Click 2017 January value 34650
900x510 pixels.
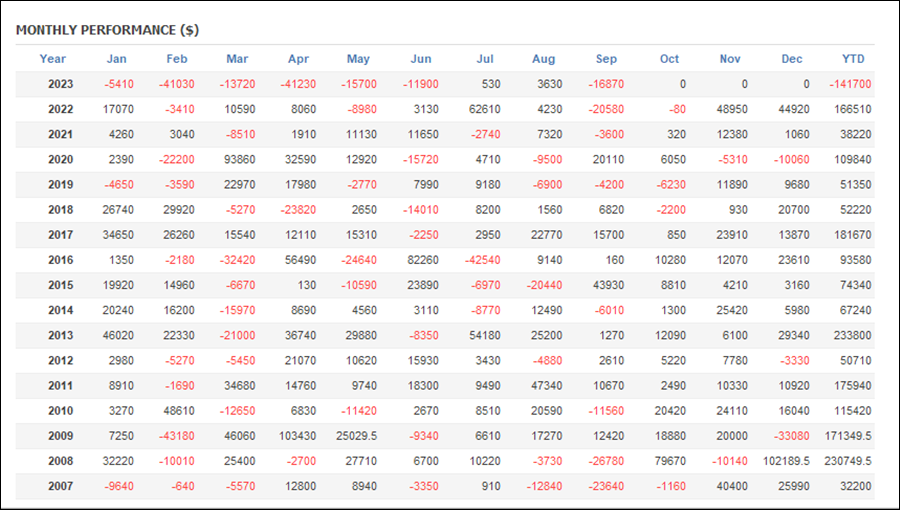tap(118, 235)
